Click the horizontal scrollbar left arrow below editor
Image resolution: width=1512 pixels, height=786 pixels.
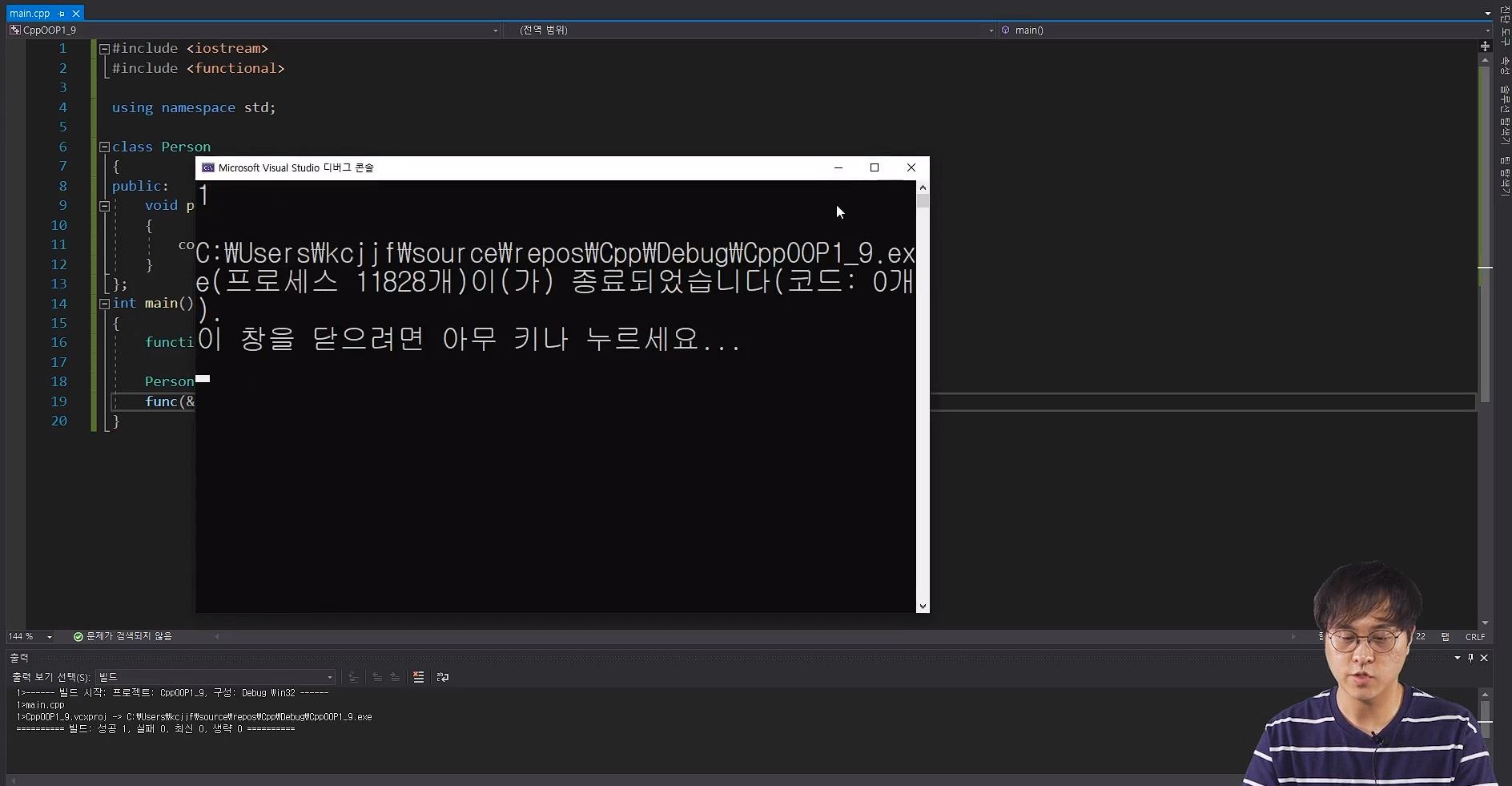click(x=216, y=637)
